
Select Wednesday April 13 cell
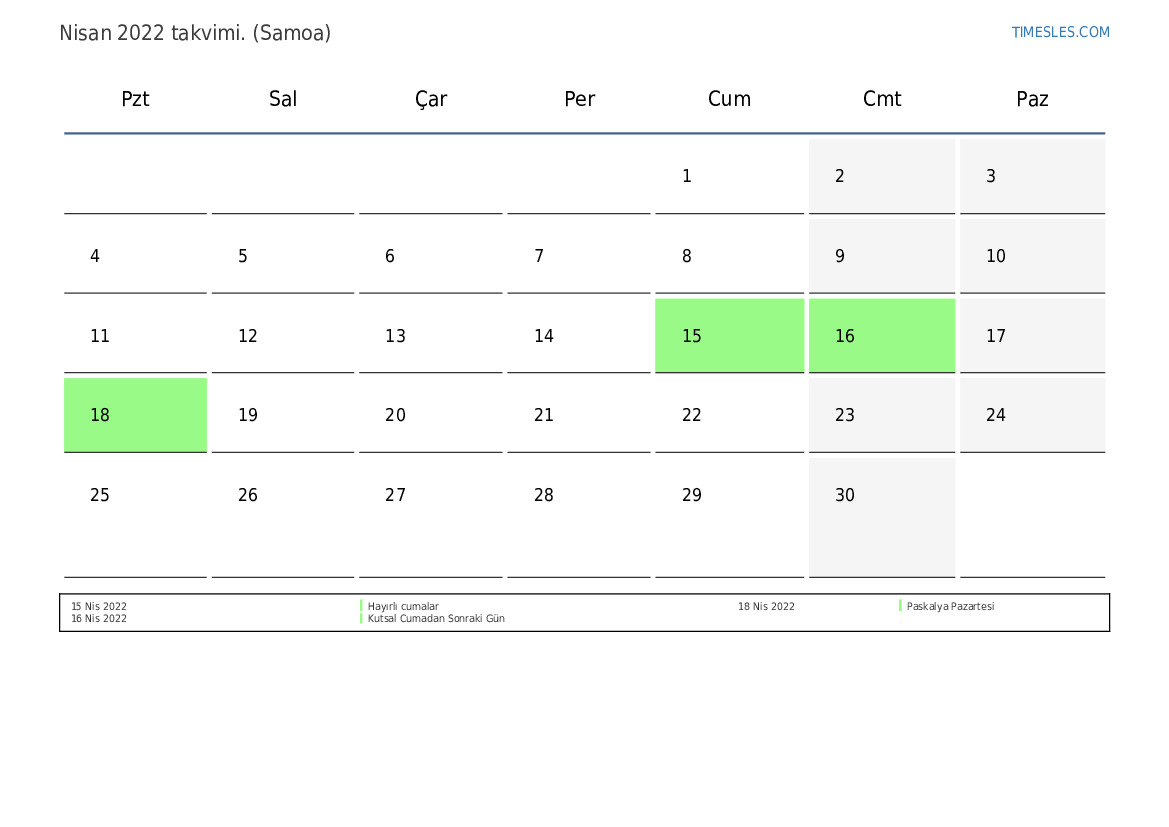(x=430, y=336)
